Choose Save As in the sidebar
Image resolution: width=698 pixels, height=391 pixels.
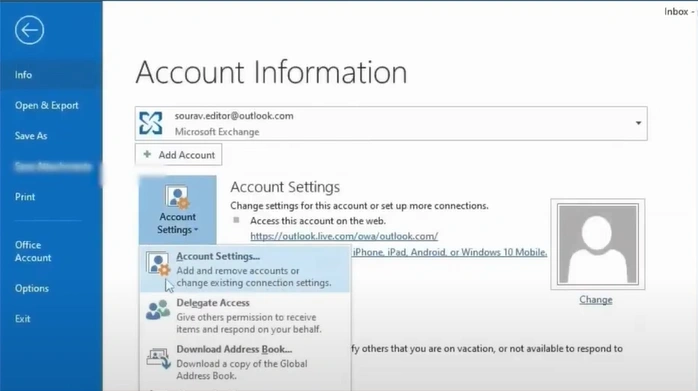click(x=31, y=136)
